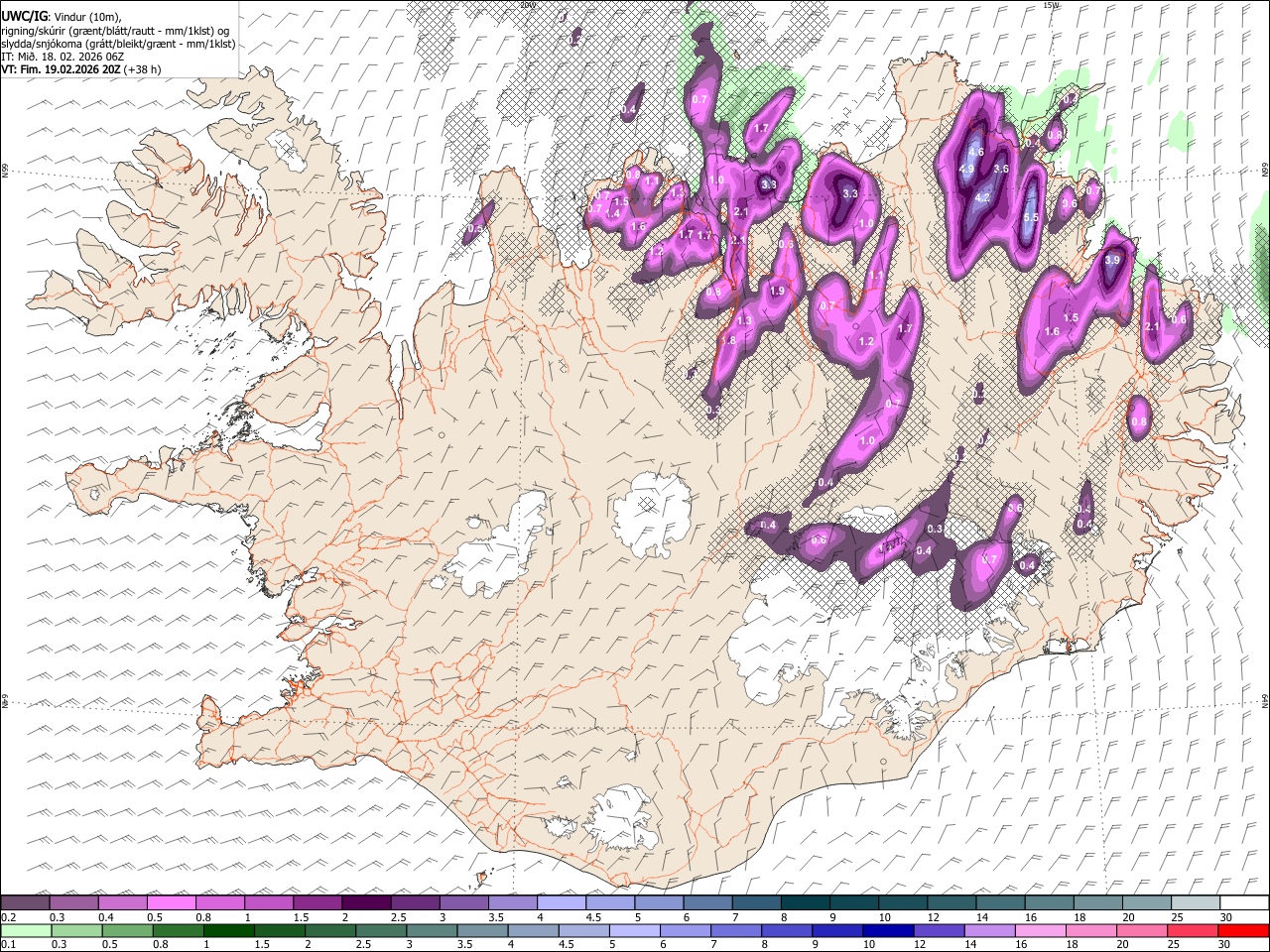Click the '0.1' label on the rain scale
This screenshot has height=952, width=1270.
pyautogui.click(x=9, y=944)
